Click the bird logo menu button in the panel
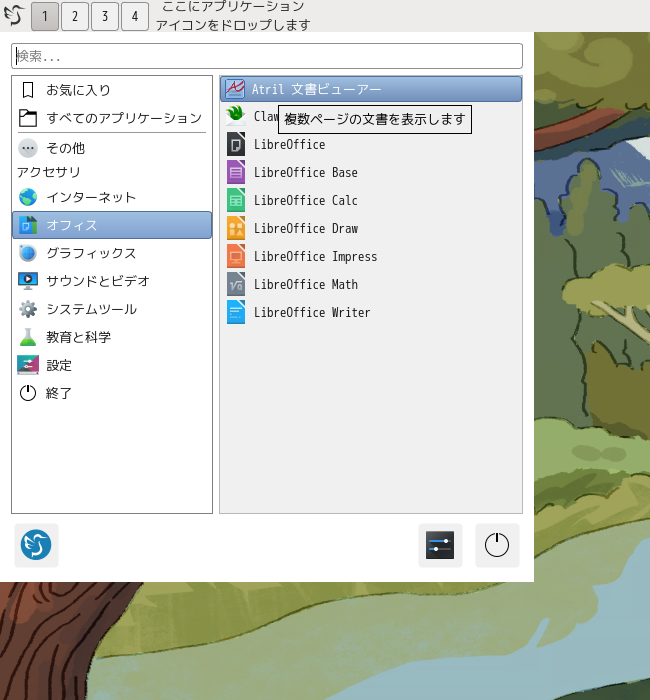The image size is (650, 700). pos(14,16)
